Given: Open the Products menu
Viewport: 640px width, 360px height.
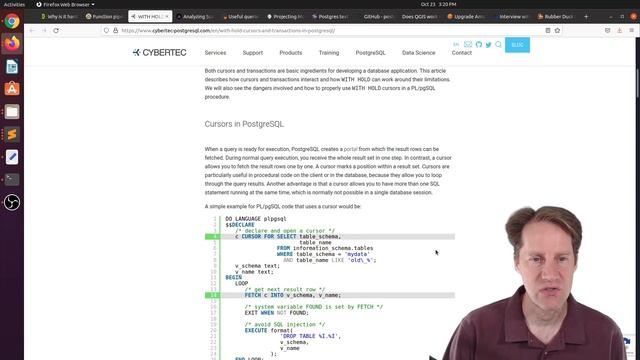Looking at the screenshot, I should point(291,53).
